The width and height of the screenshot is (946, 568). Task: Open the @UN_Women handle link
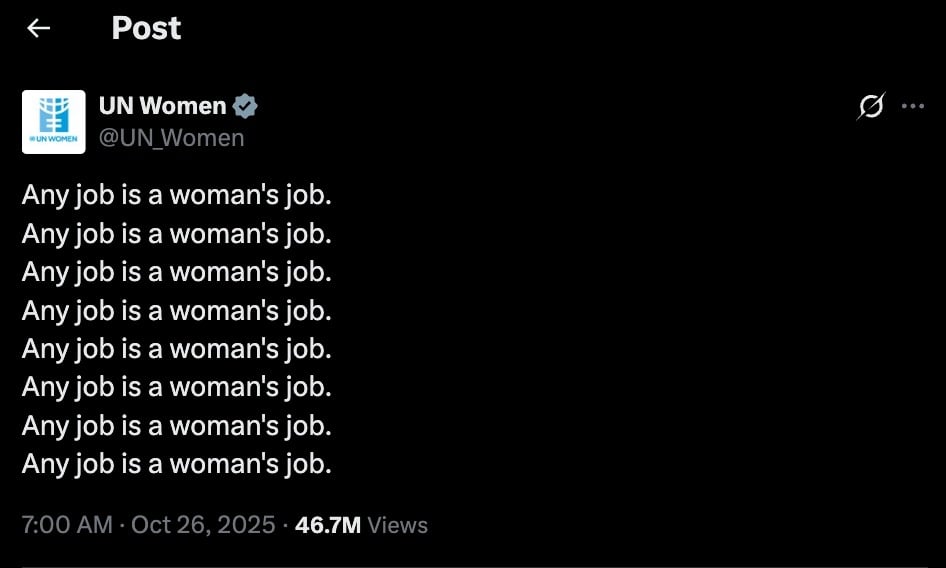click(171, 138)
